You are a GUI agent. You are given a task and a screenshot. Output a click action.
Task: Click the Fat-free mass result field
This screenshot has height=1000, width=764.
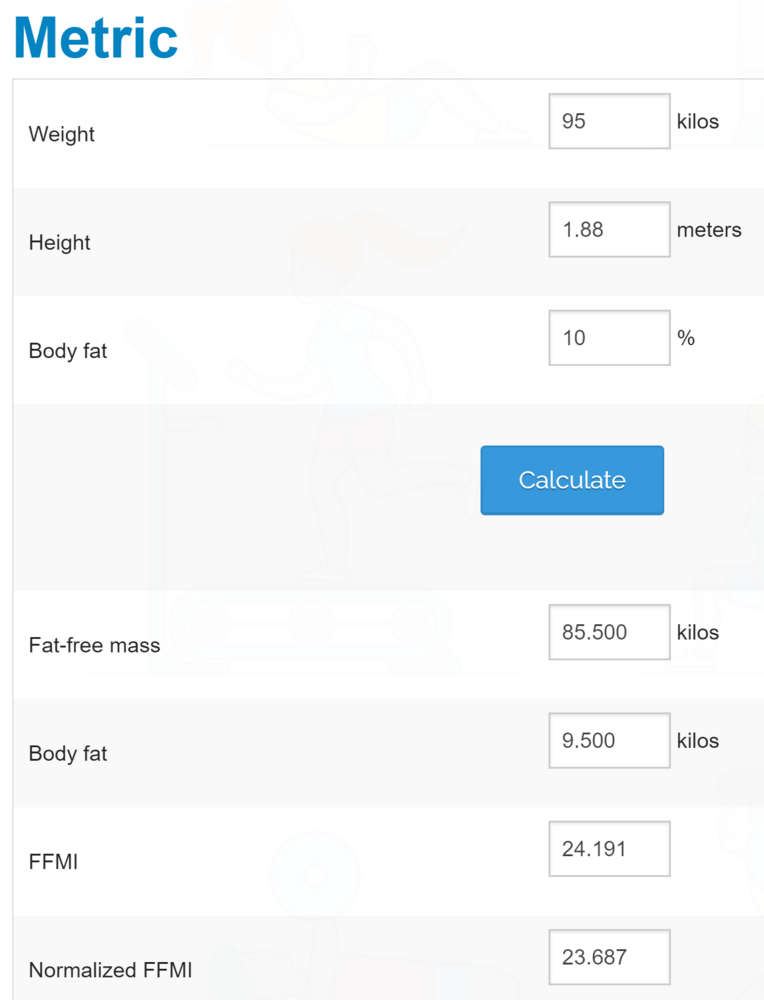609,632
